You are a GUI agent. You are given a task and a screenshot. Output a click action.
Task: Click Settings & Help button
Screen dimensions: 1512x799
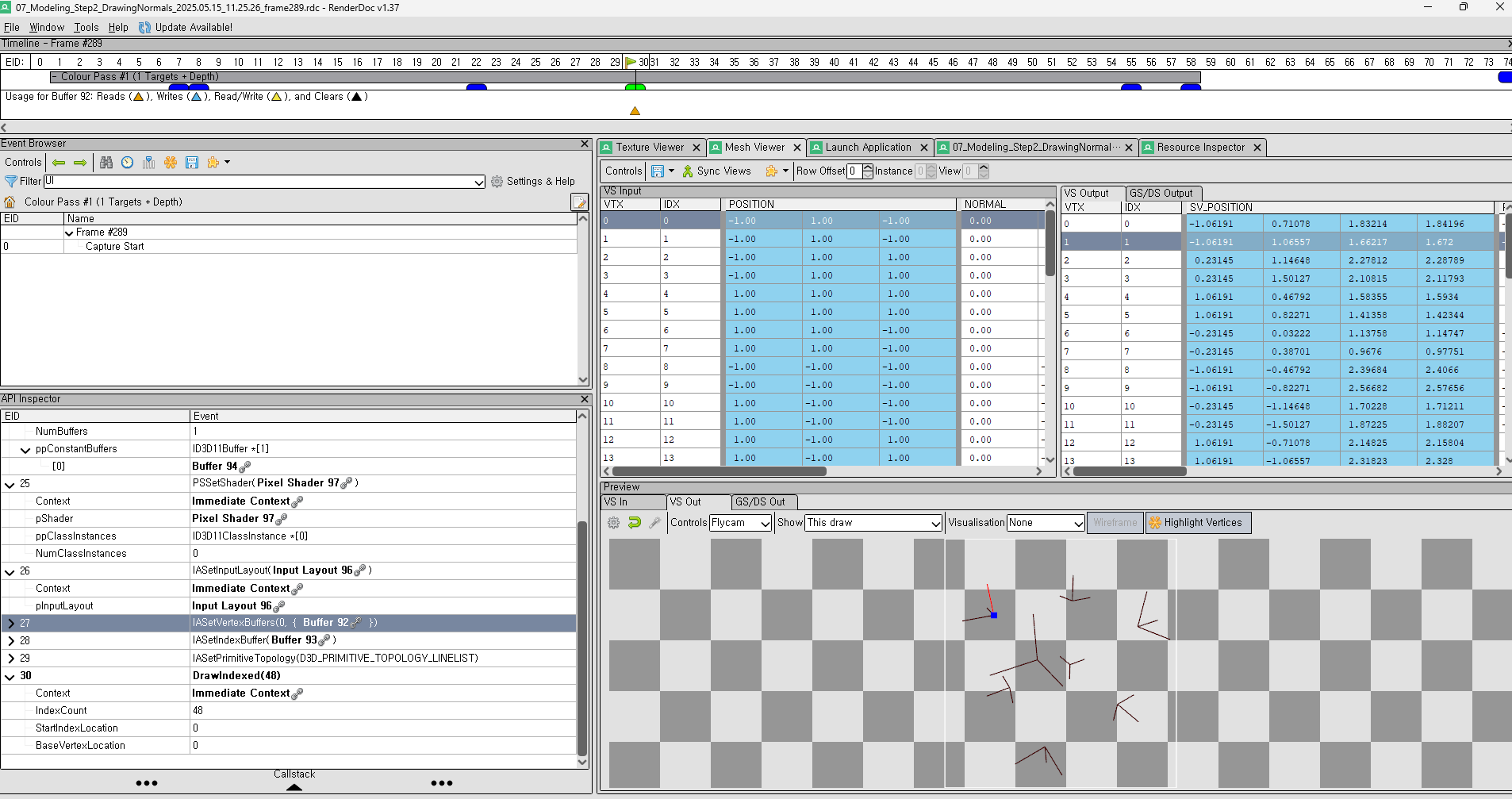click(x=533, y=182)
